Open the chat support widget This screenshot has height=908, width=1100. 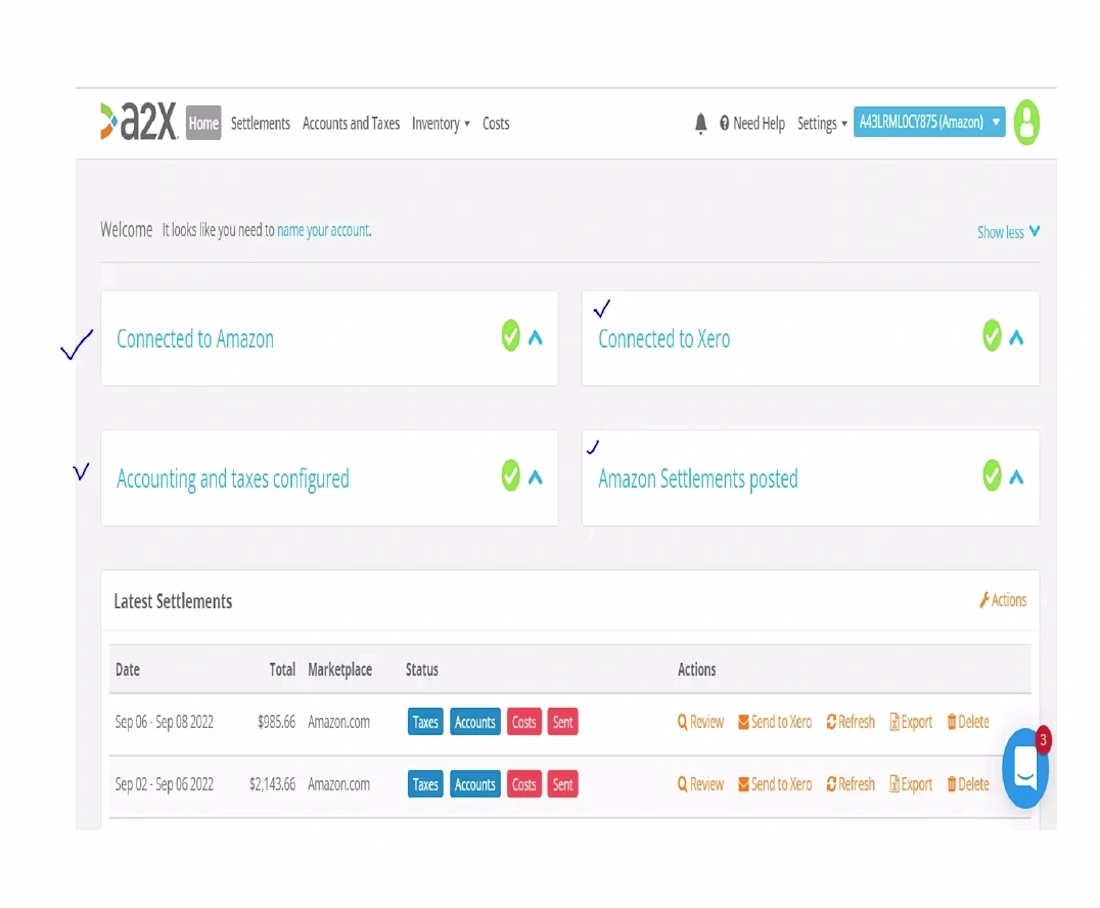(1026, 768)
